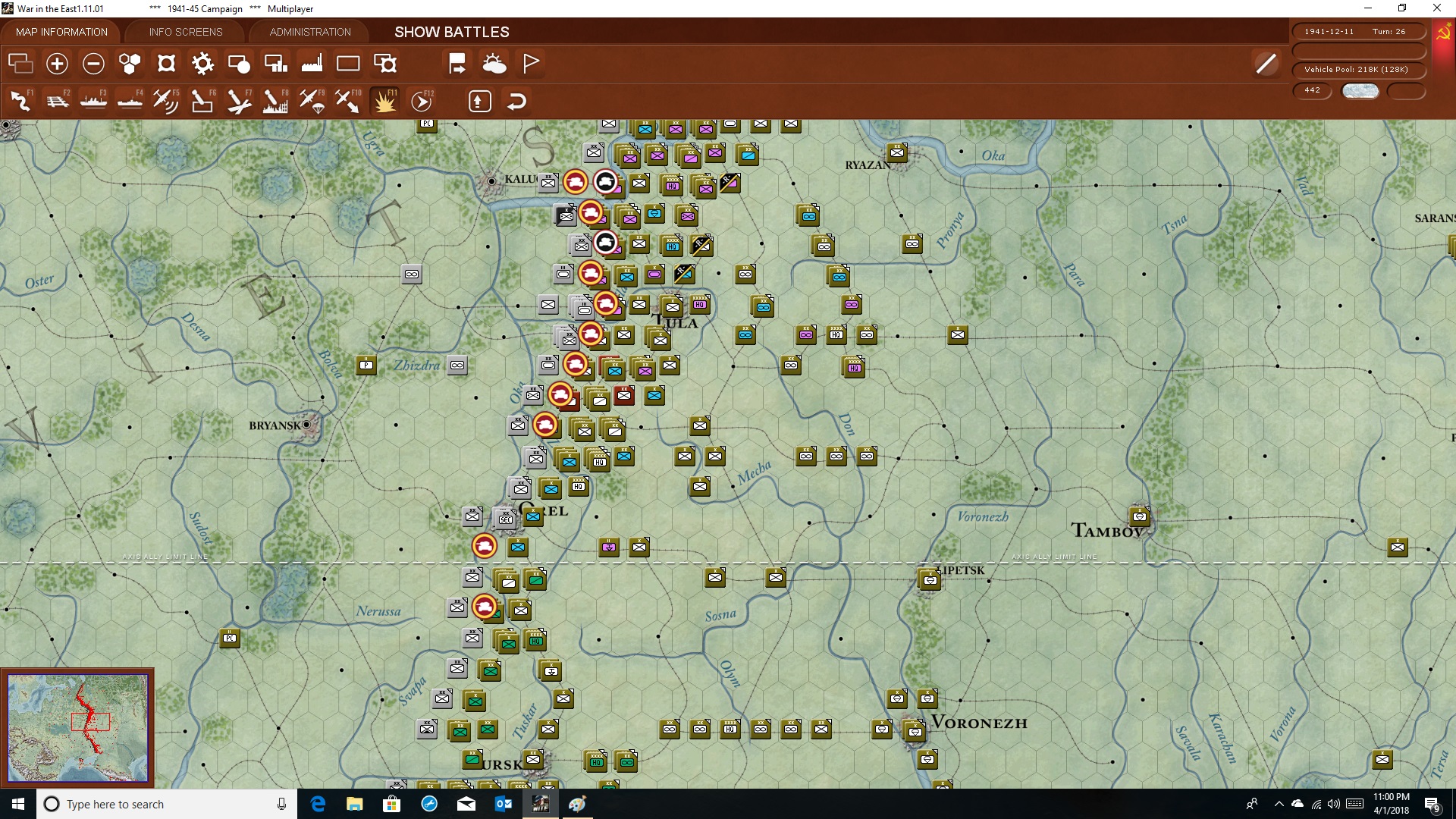Click the End Turn F12 icon
The height and width of the screenshot is (819, 1456).
[422, 101]
